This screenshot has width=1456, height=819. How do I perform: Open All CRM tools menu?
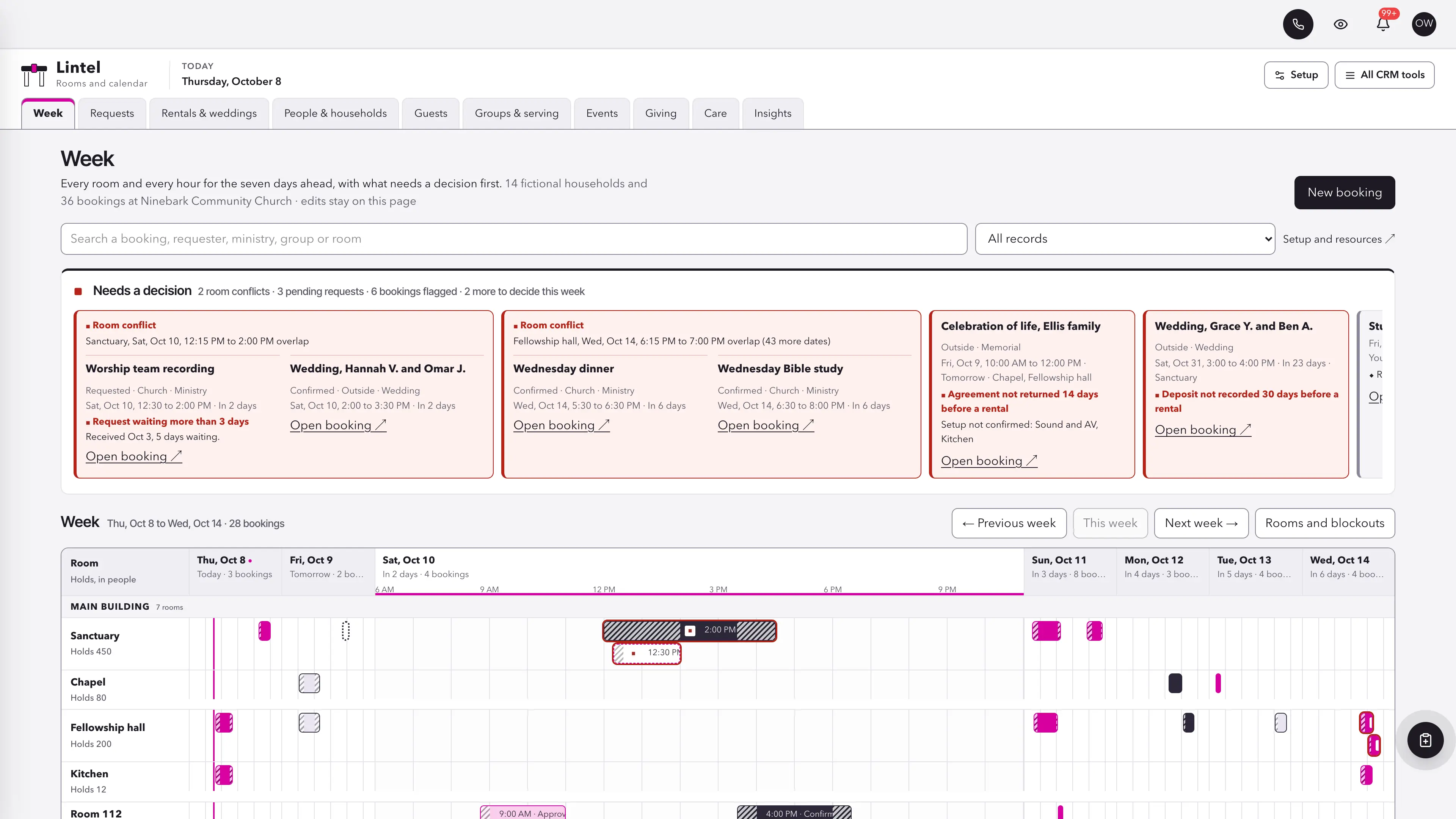pos(1384,75)
